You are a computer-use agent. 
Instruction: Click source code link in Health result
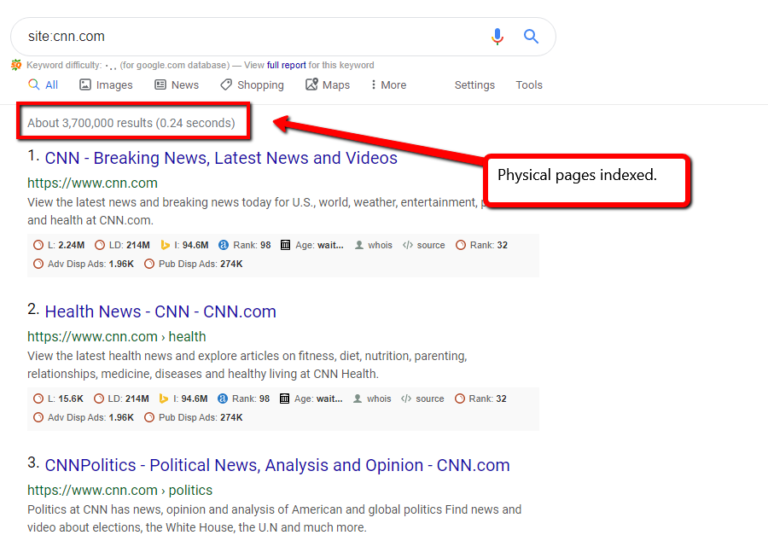tap(422, 399)
